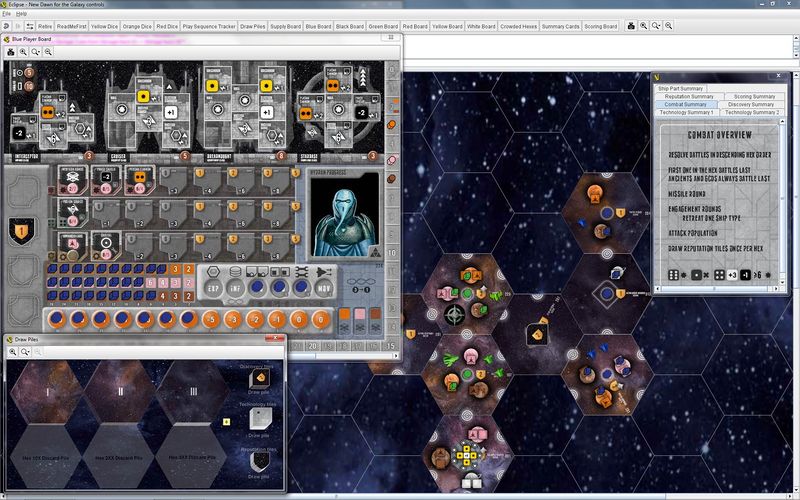Show the Red Board

415,27
